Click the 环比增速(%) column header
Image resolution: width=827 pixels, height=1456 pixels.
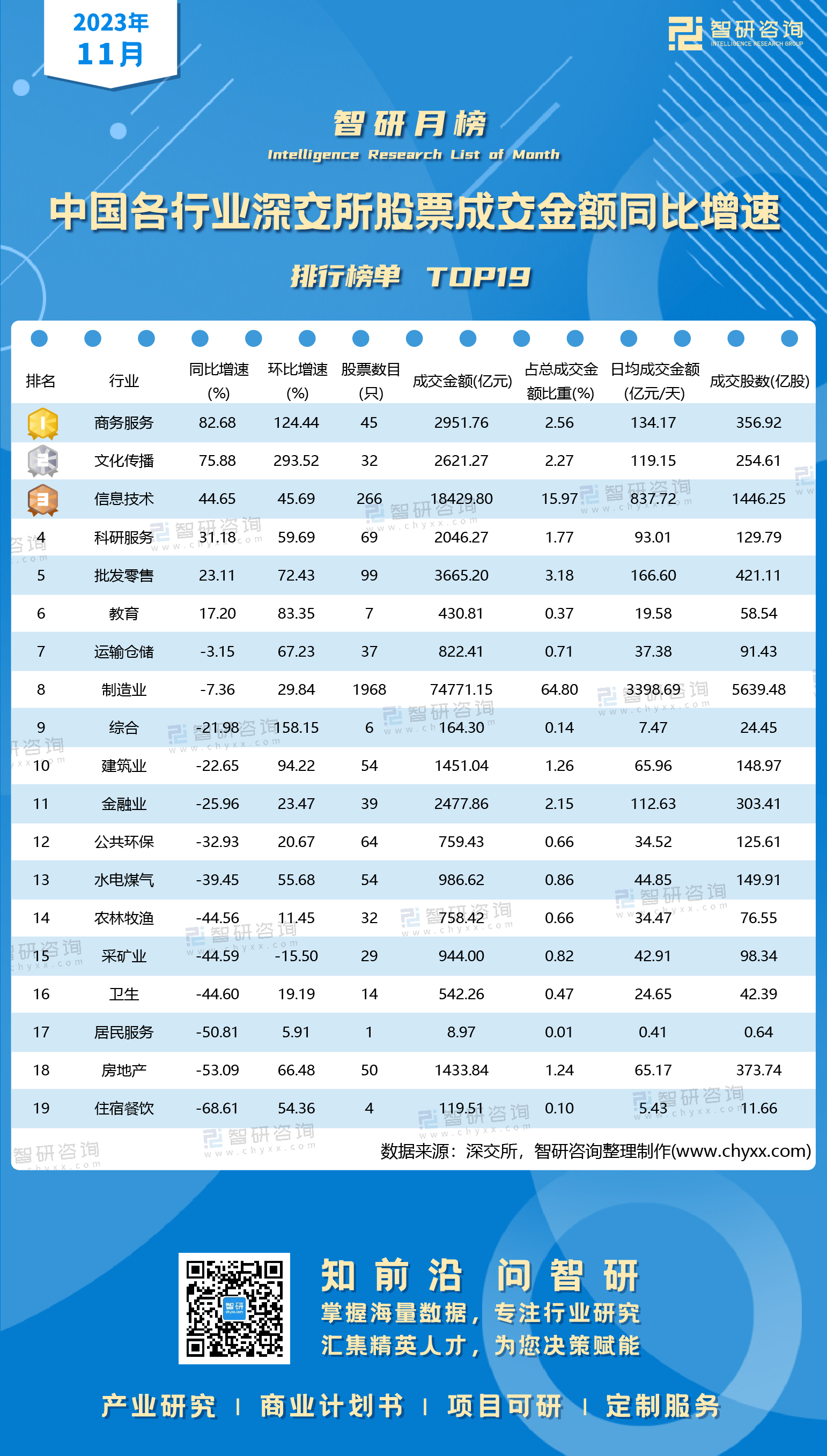[x=298, y=381]
